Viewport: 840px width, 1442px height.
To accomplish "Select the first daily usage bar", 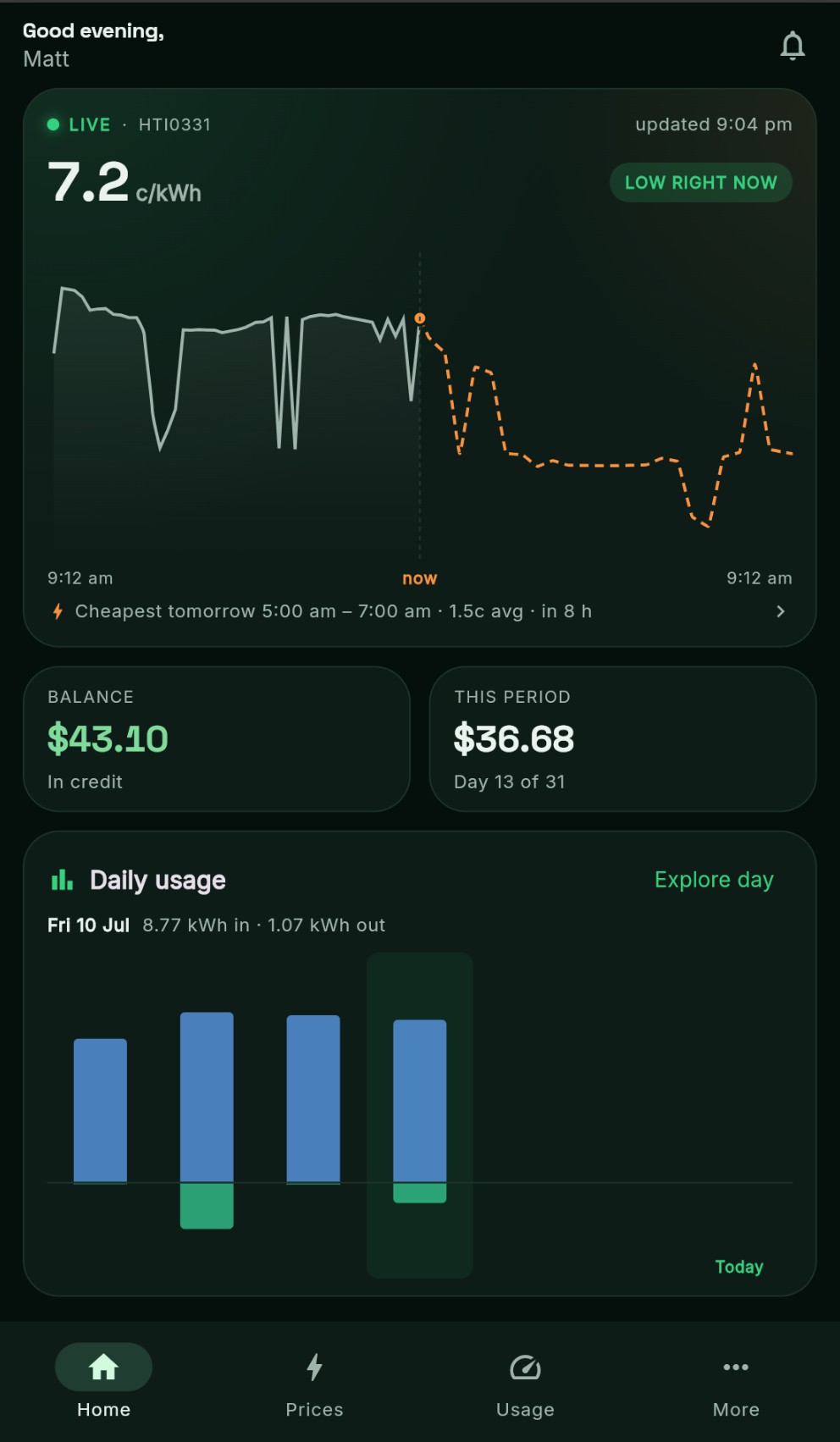I will (100, 1110).
